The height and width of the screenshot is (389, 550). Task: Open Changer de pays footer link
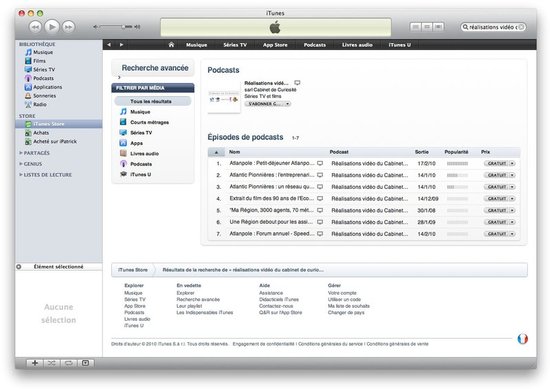(346, 313)
